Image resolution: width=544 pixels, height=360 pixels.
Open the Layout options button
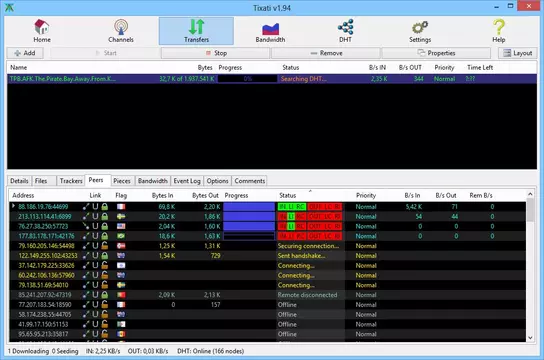(x=518, y=53)
